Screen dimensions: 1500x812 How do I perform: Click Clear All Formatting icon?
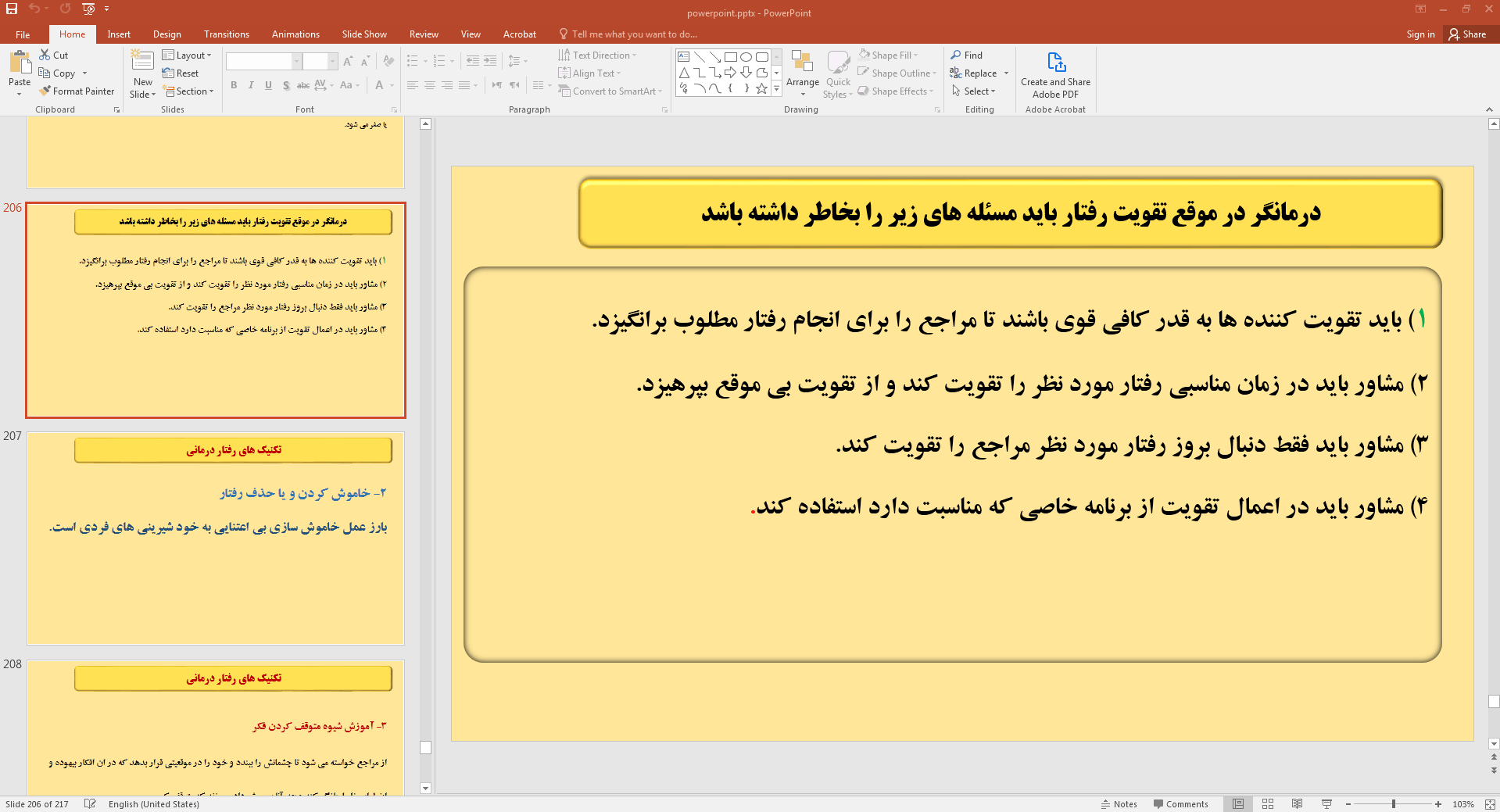pyautogui.click(x=389, y=61)
